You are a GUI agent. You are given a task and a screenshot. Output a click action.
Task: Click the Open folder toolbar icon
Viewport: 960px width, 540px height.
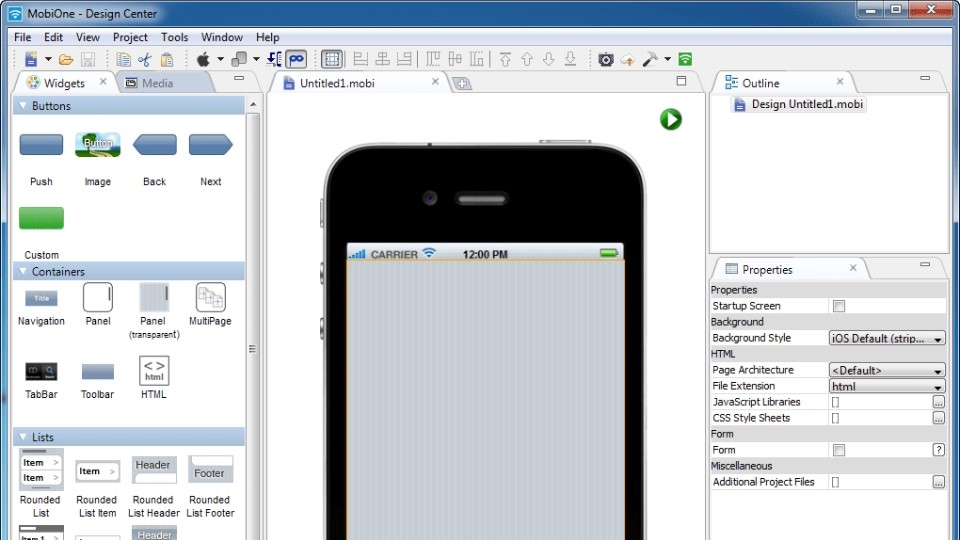click(66, 59)
